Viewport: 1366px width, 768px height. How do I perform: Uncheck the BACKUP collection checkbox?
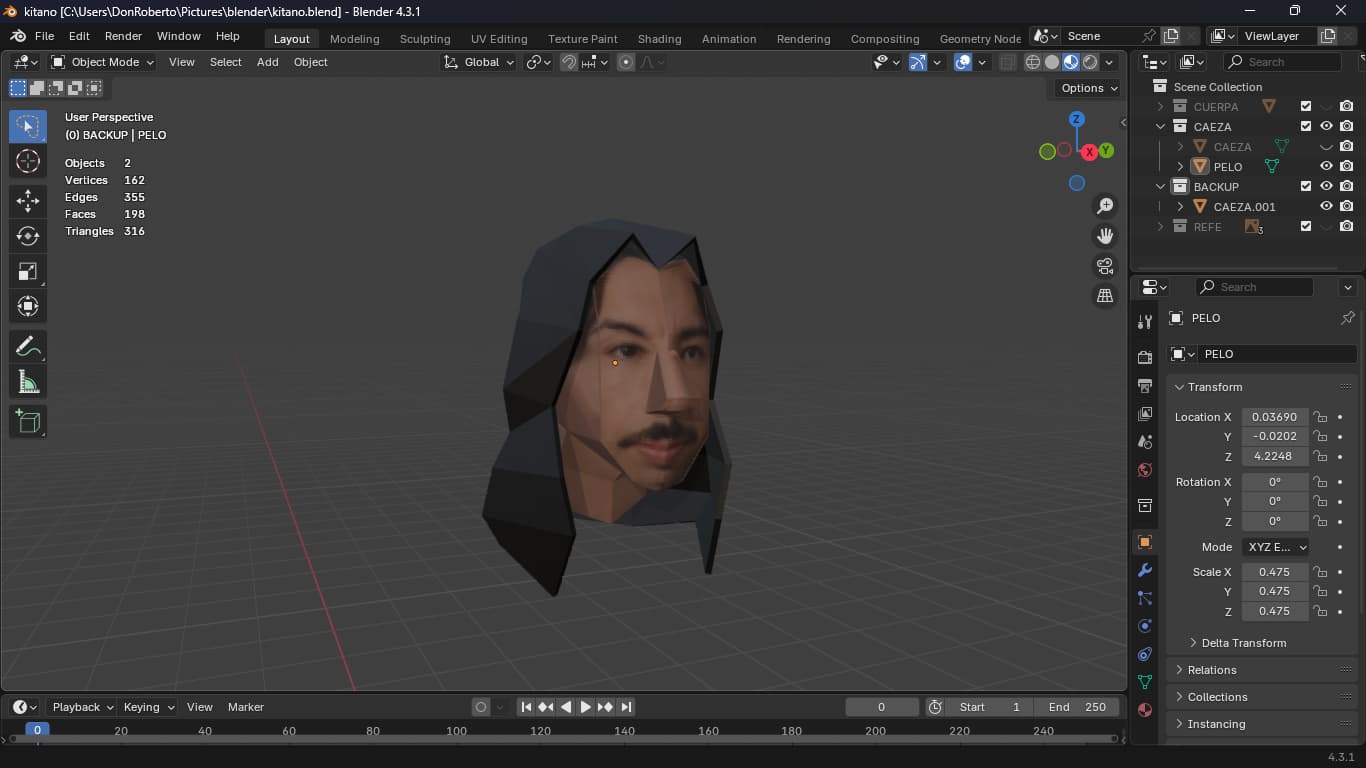coord(1306,187)
